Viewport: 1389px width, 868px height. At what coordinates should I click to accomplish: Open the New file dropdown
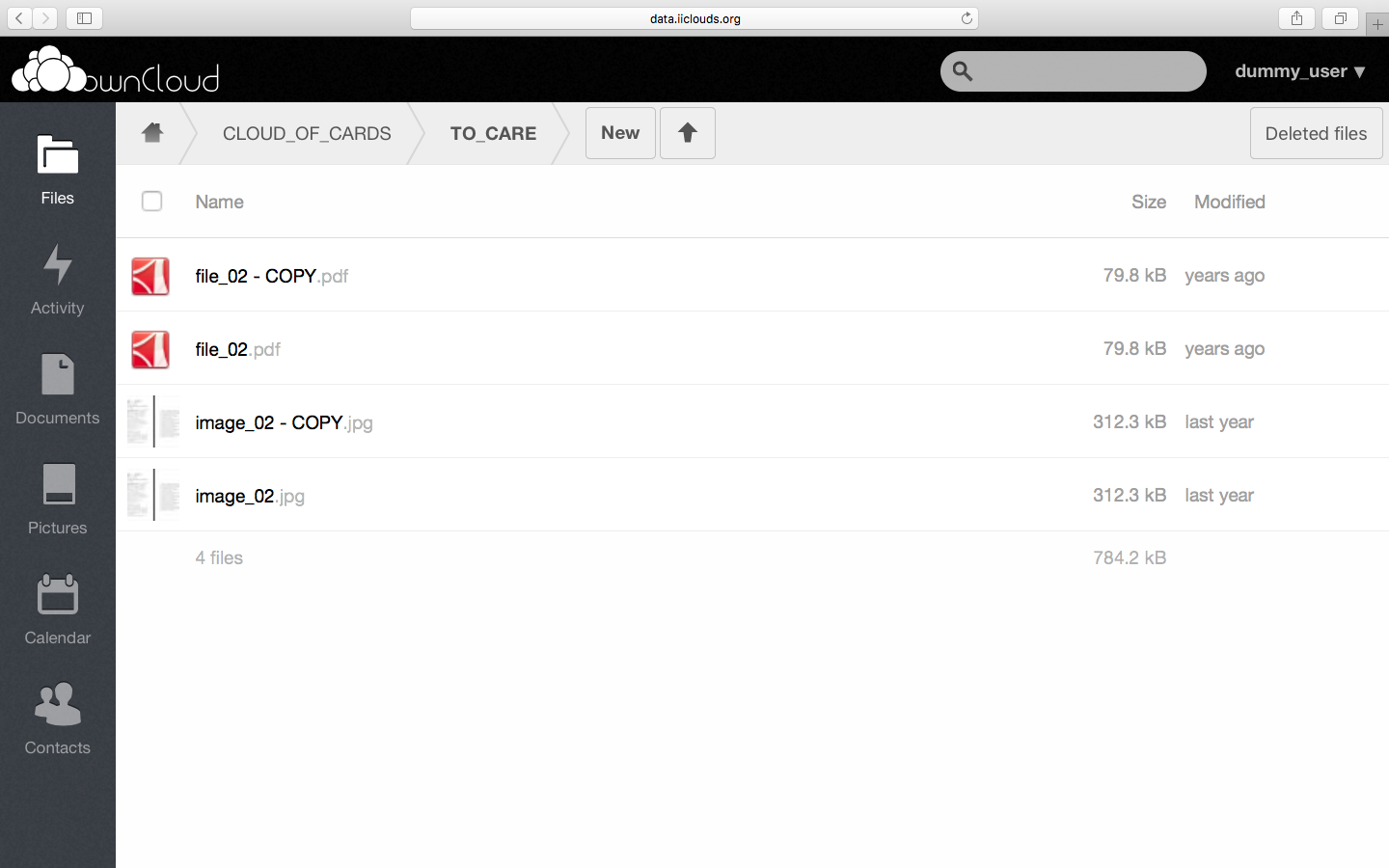click(620, 133)
